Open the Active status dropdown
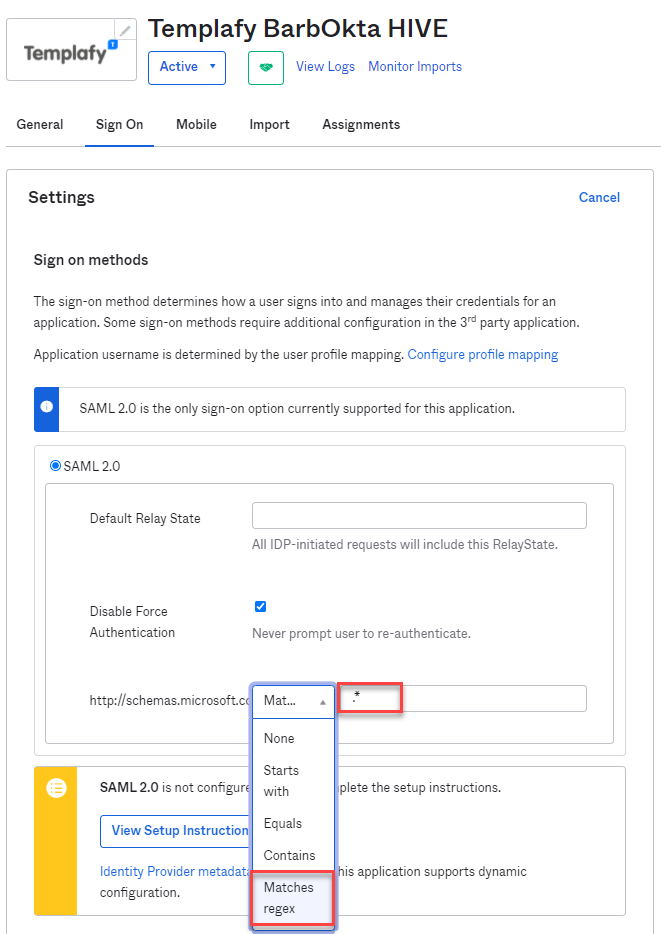661x934 pixels. 187,67
